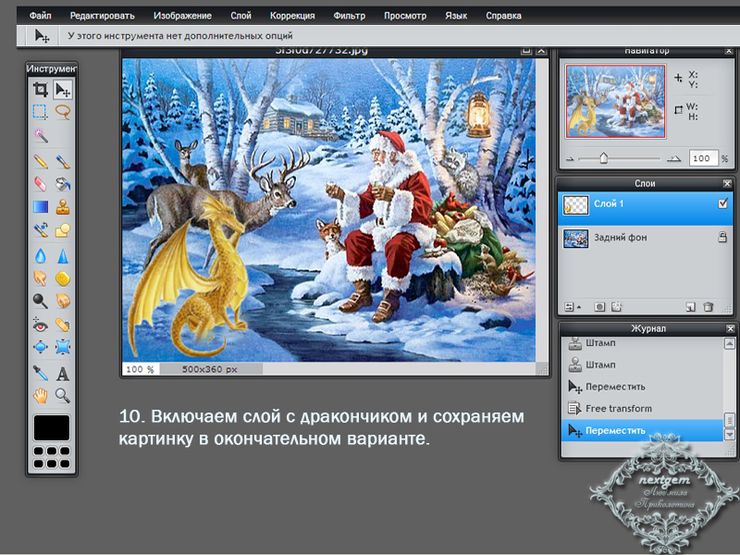Open the Язык menu
740x555 pixels.
(456, 16)
